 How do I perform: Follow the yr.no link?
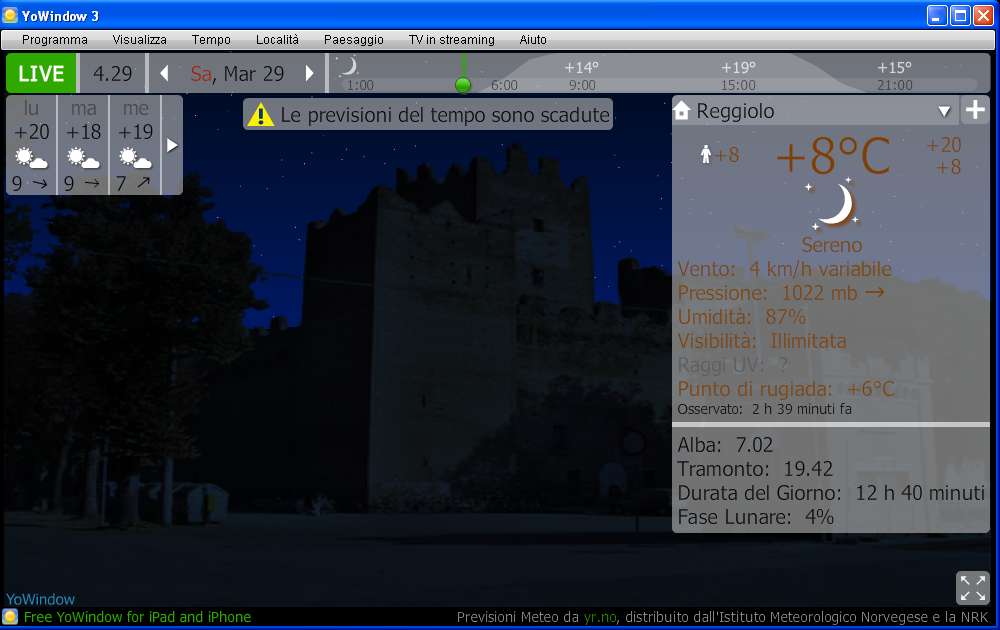[601, 617]
